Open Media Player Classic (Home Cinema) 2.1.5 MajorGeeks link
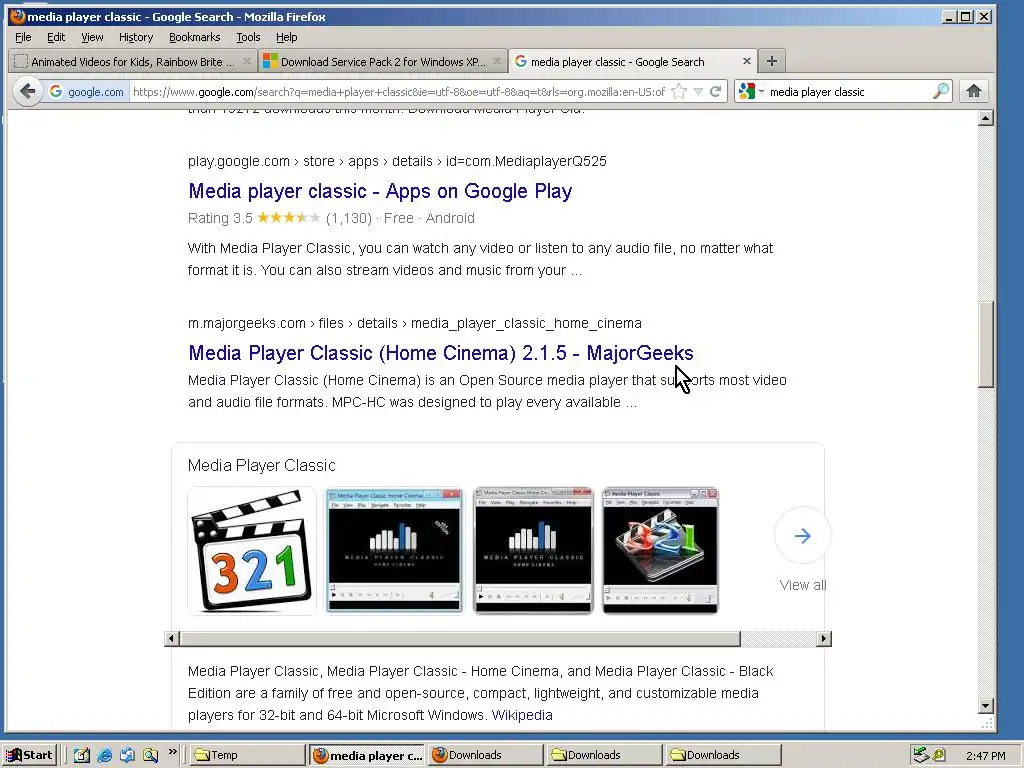The height and width of the screenshot is (768, 1024). pyautogui.click(x=441, y=353)
